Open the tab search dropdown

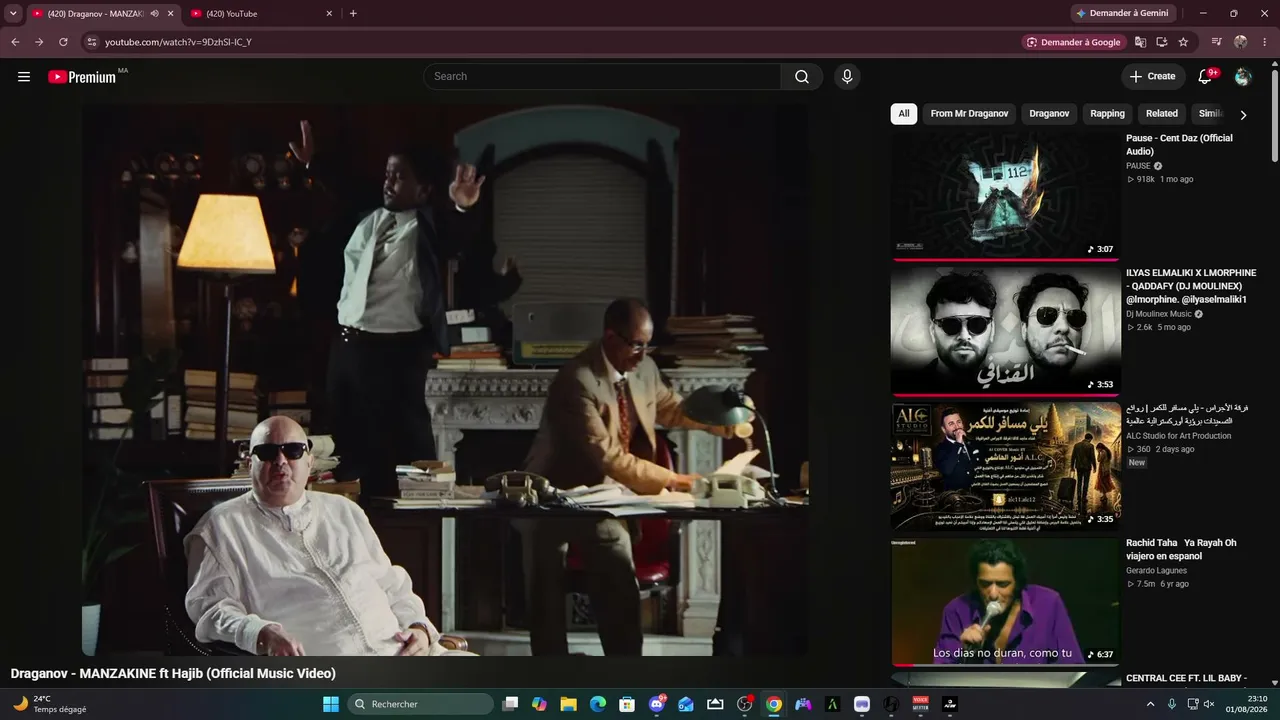(x=13, y=13)
